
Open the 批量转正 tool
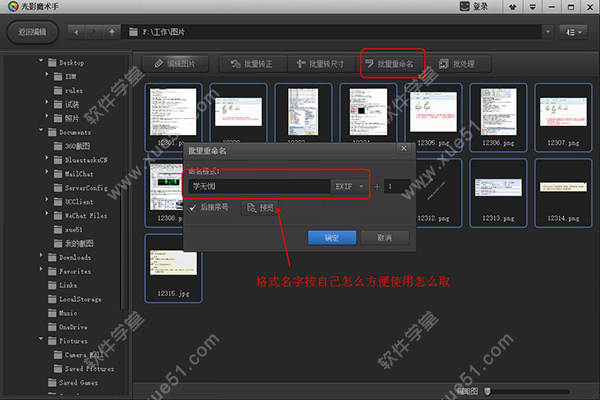252,64
